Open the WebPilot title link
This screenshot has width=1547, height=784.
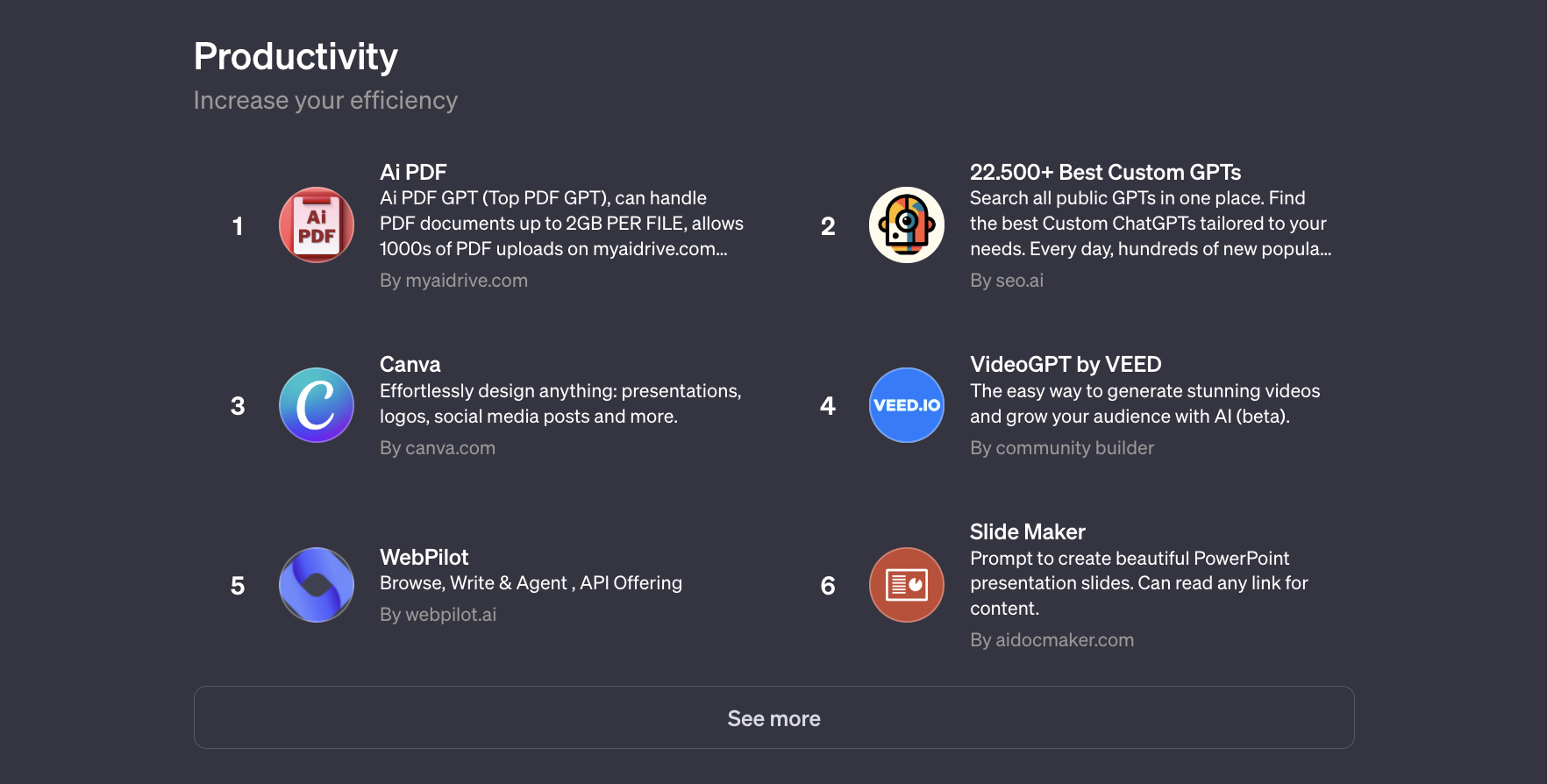click(424, 558)
